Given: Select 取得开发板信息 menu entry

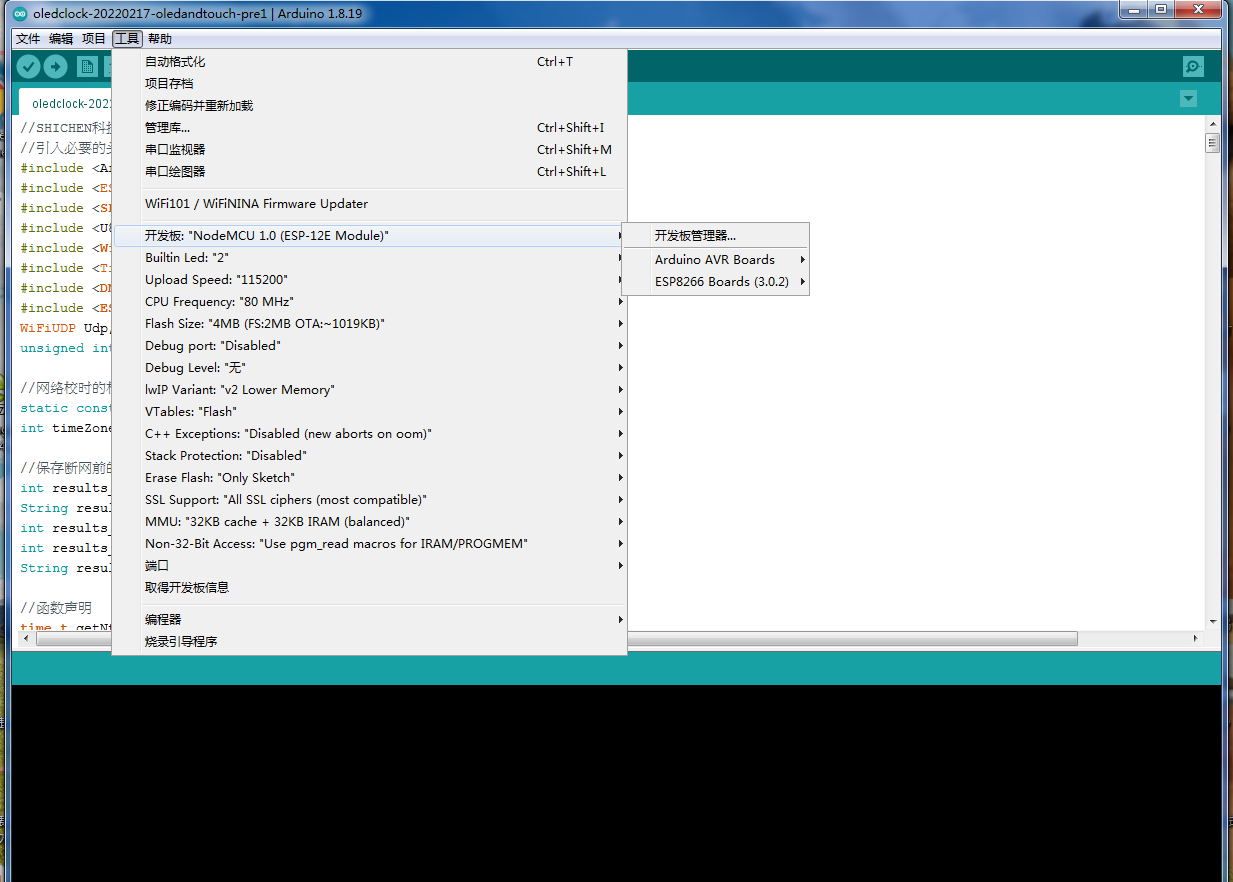Looking at the screenshot, I should click(369, 588).
